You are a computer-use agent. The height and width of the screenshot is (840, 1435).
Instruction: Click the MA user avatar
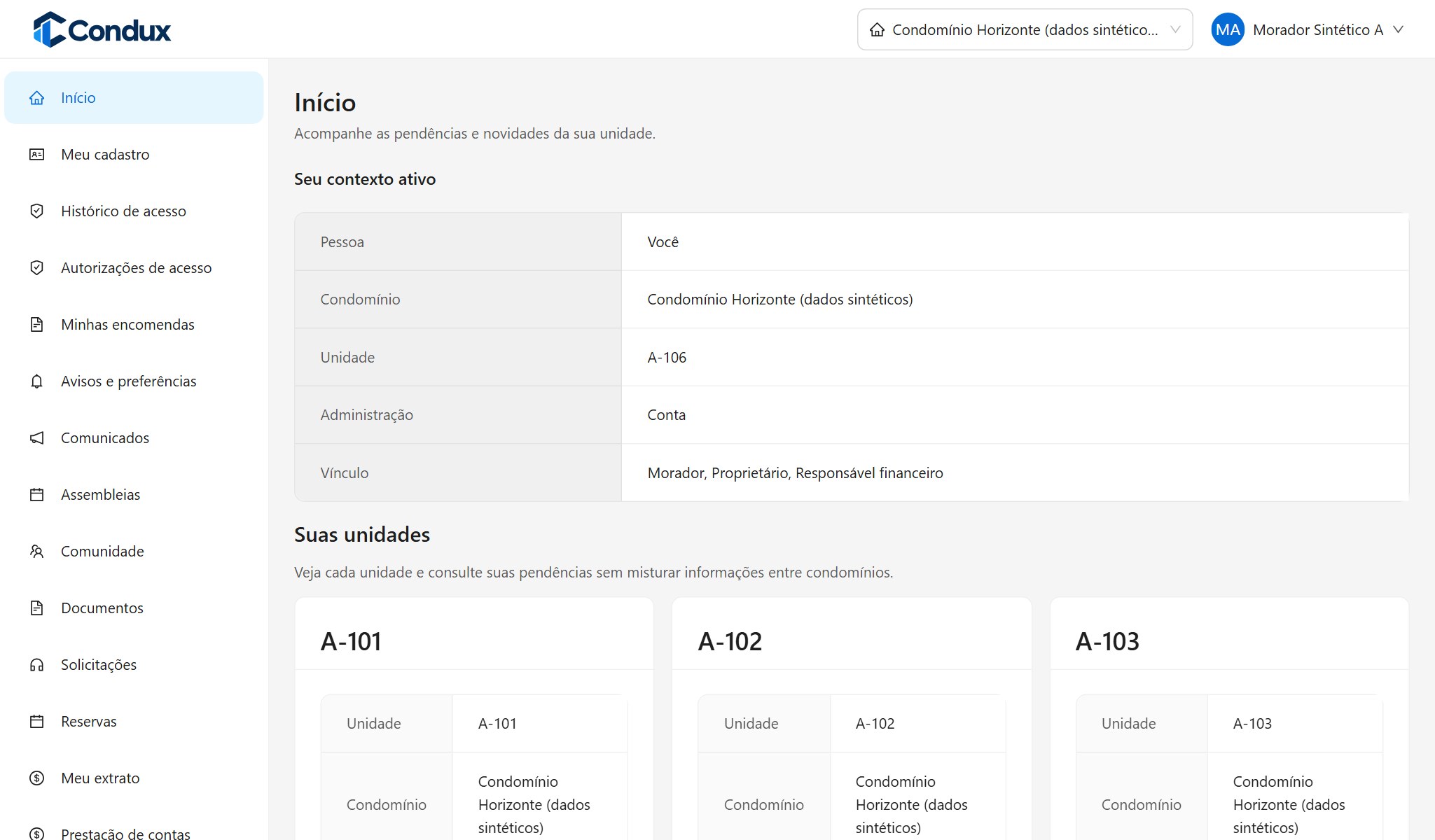[1228, 29]
